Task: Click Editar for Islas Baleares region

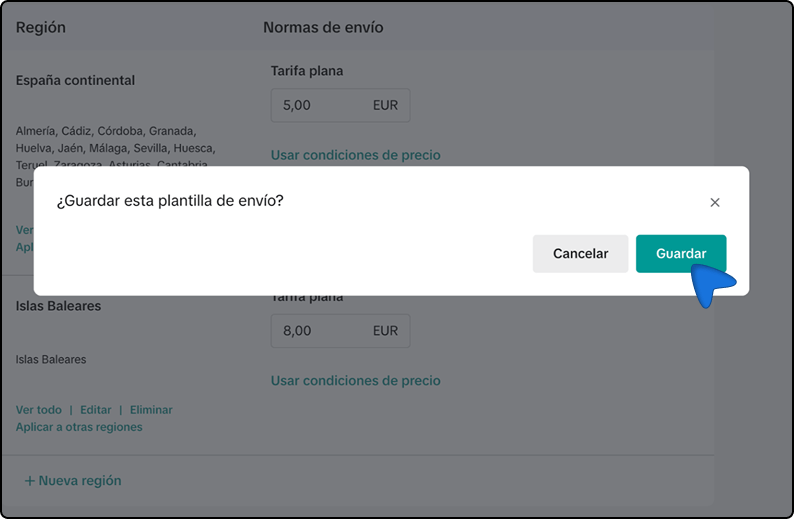Action: coord(96,410)
